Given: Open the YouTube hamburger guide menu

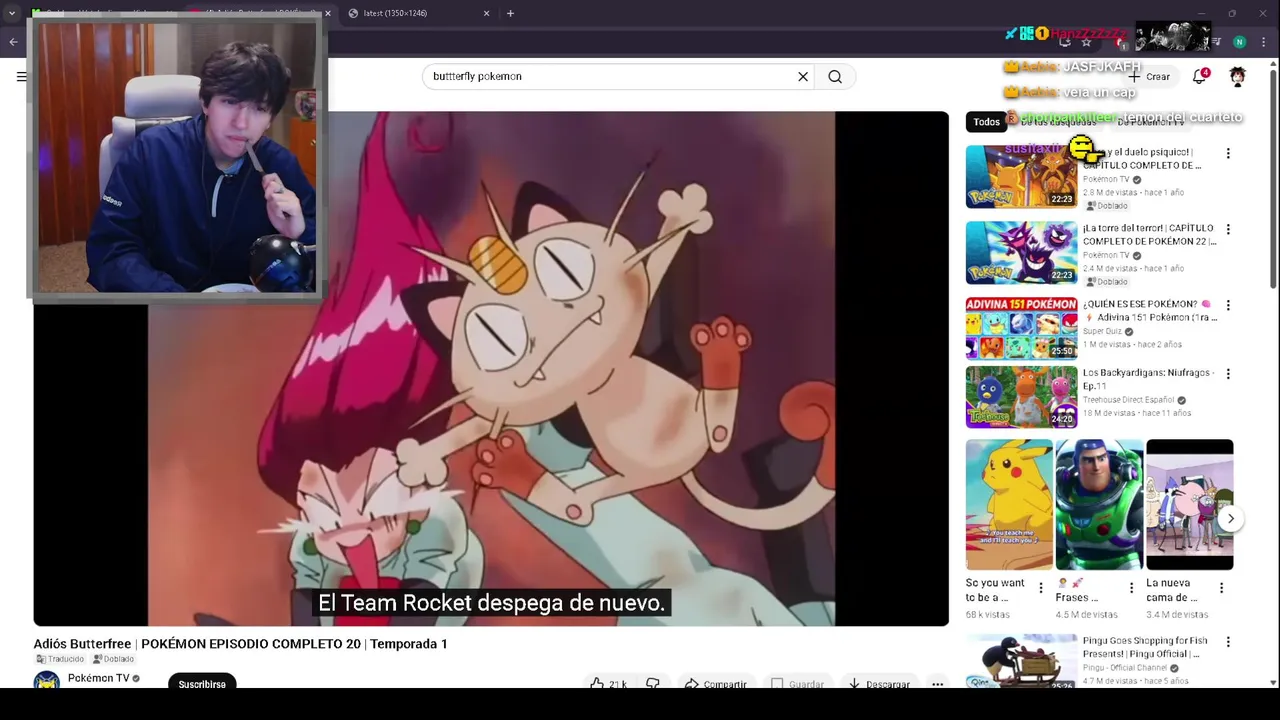Looking at the screenshot, I should point(22,76).
